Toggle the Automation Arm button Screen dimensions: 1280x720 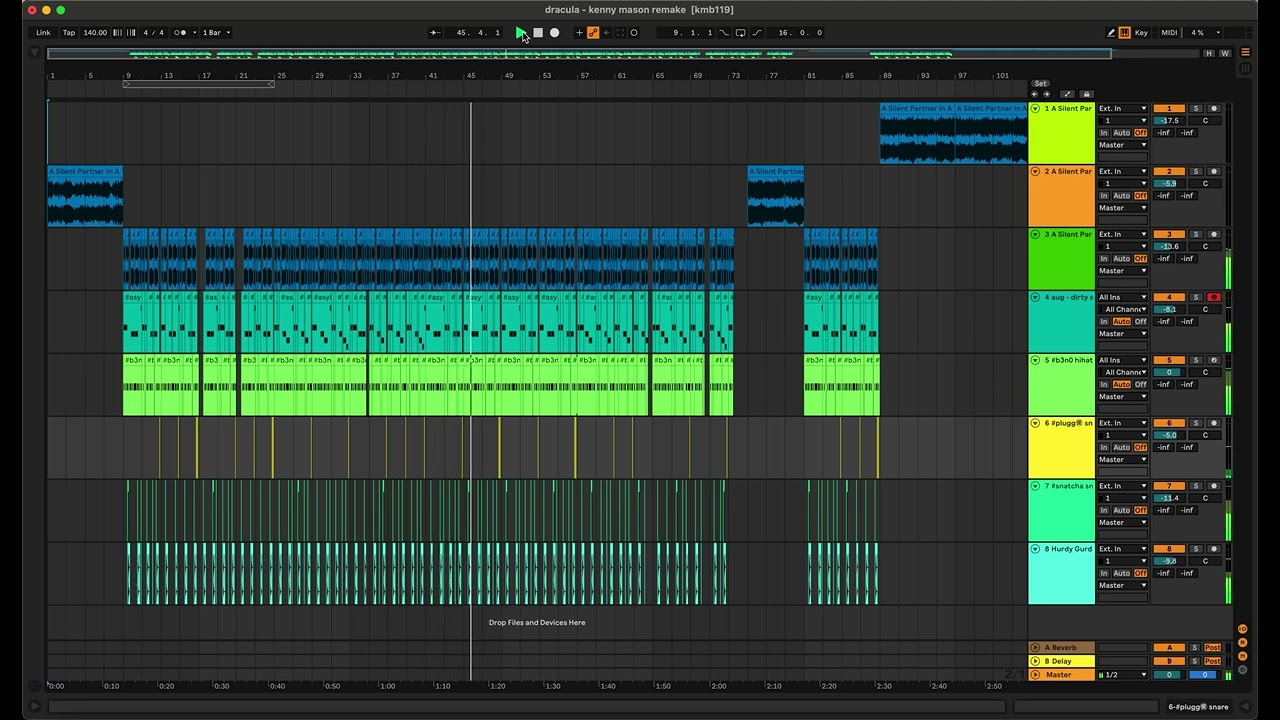click(x=593, y=33)
